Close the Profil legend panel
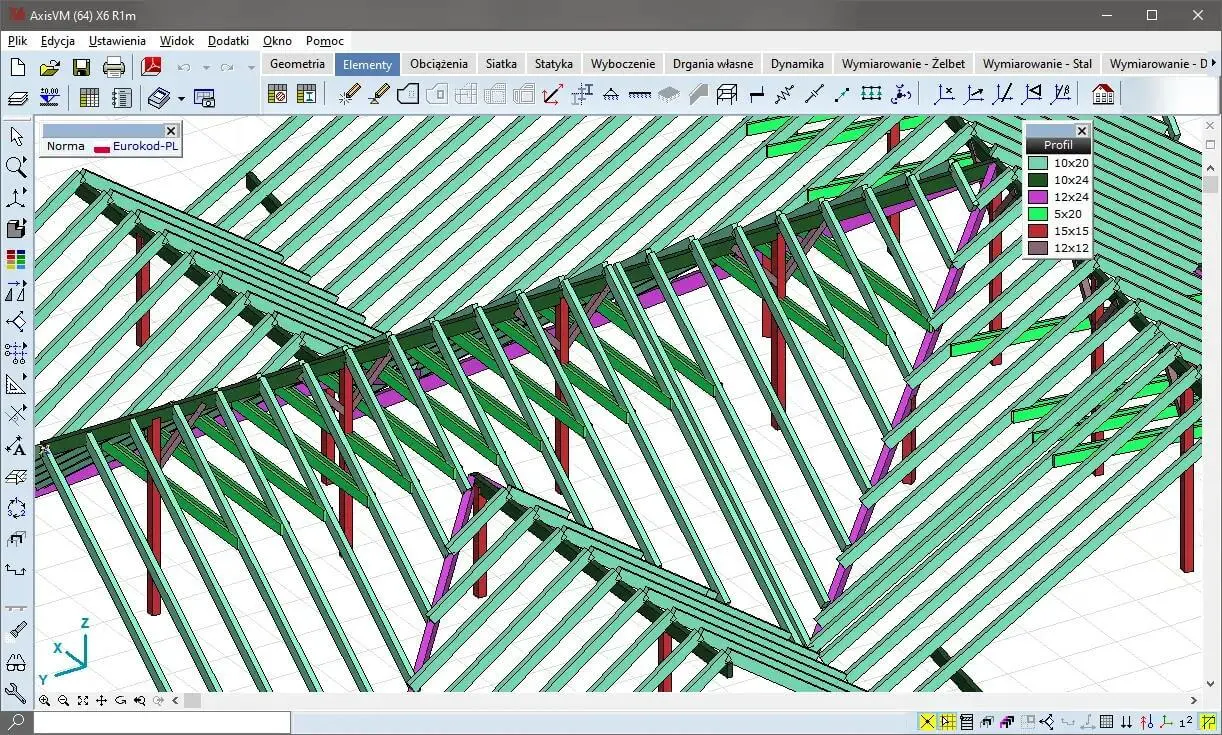Viewport: 1222px width, 735px height. [1081, 131]
